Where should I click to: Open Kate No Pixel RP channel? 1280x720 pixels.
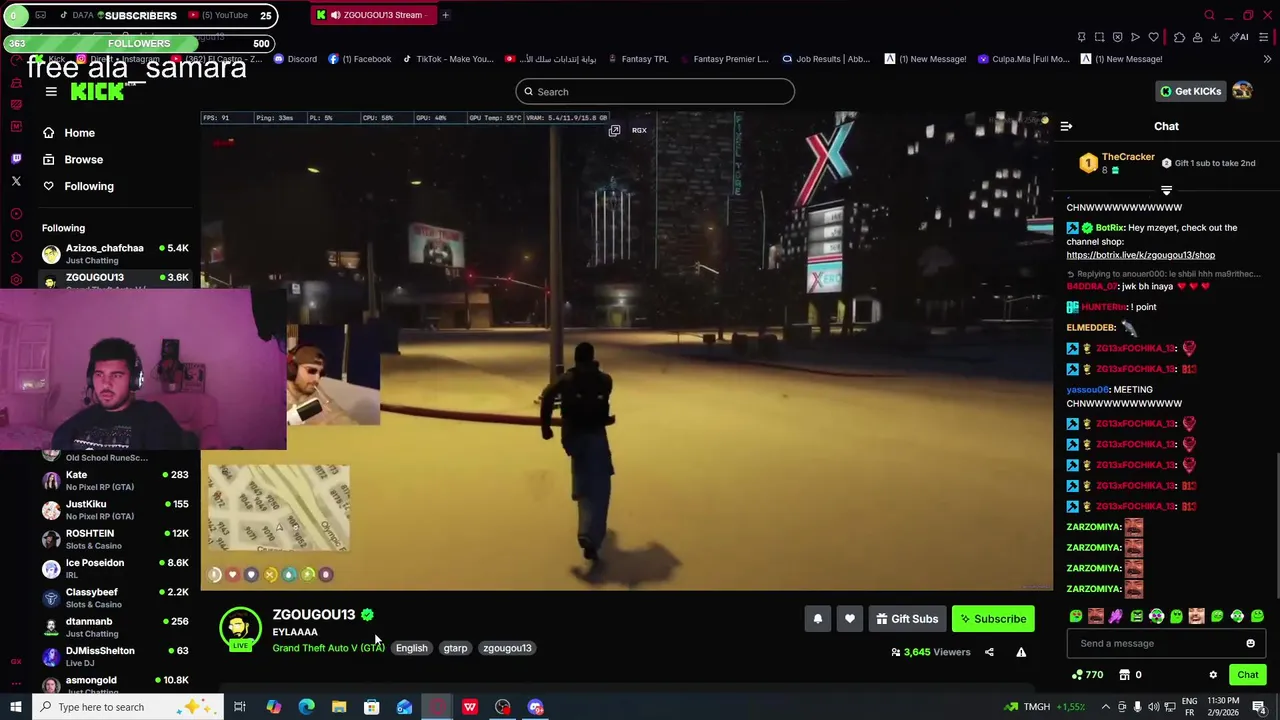113,481
